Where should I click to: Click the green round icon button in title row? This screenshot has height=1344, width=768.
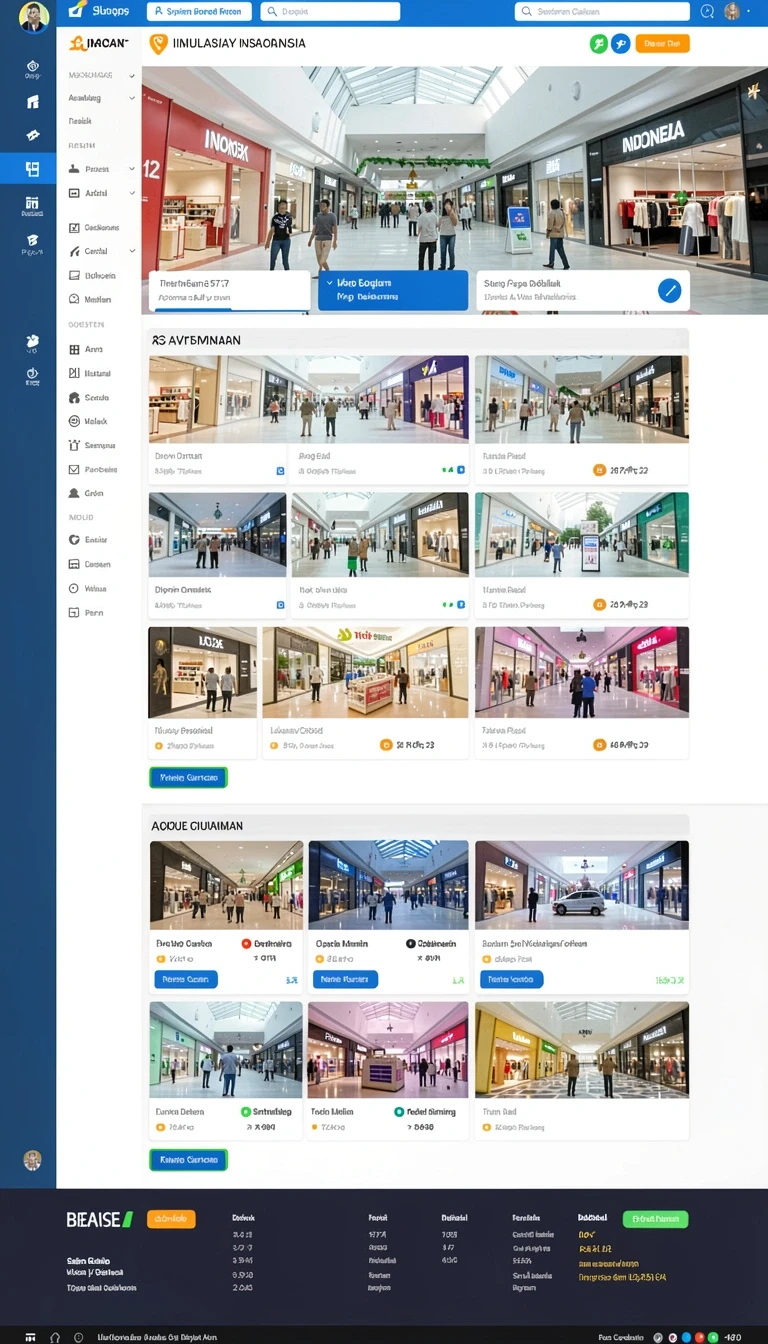click(598, 43)
